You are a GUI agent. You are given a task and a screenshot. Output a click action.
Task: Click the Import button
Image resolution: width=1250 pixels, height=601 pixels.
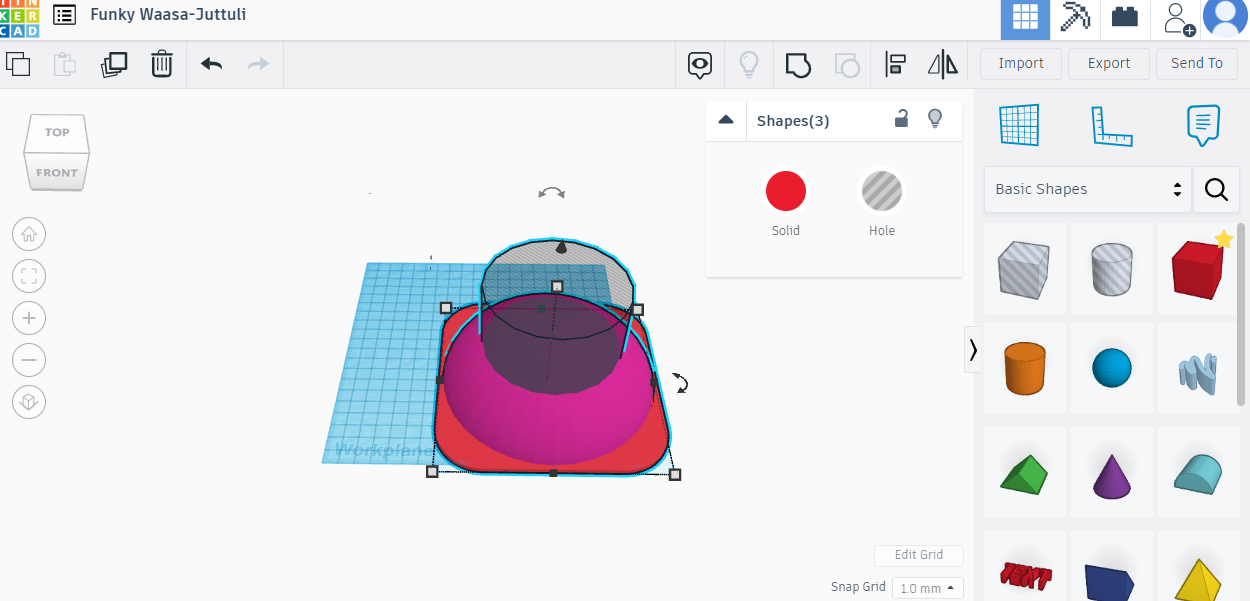[1021, 63]
